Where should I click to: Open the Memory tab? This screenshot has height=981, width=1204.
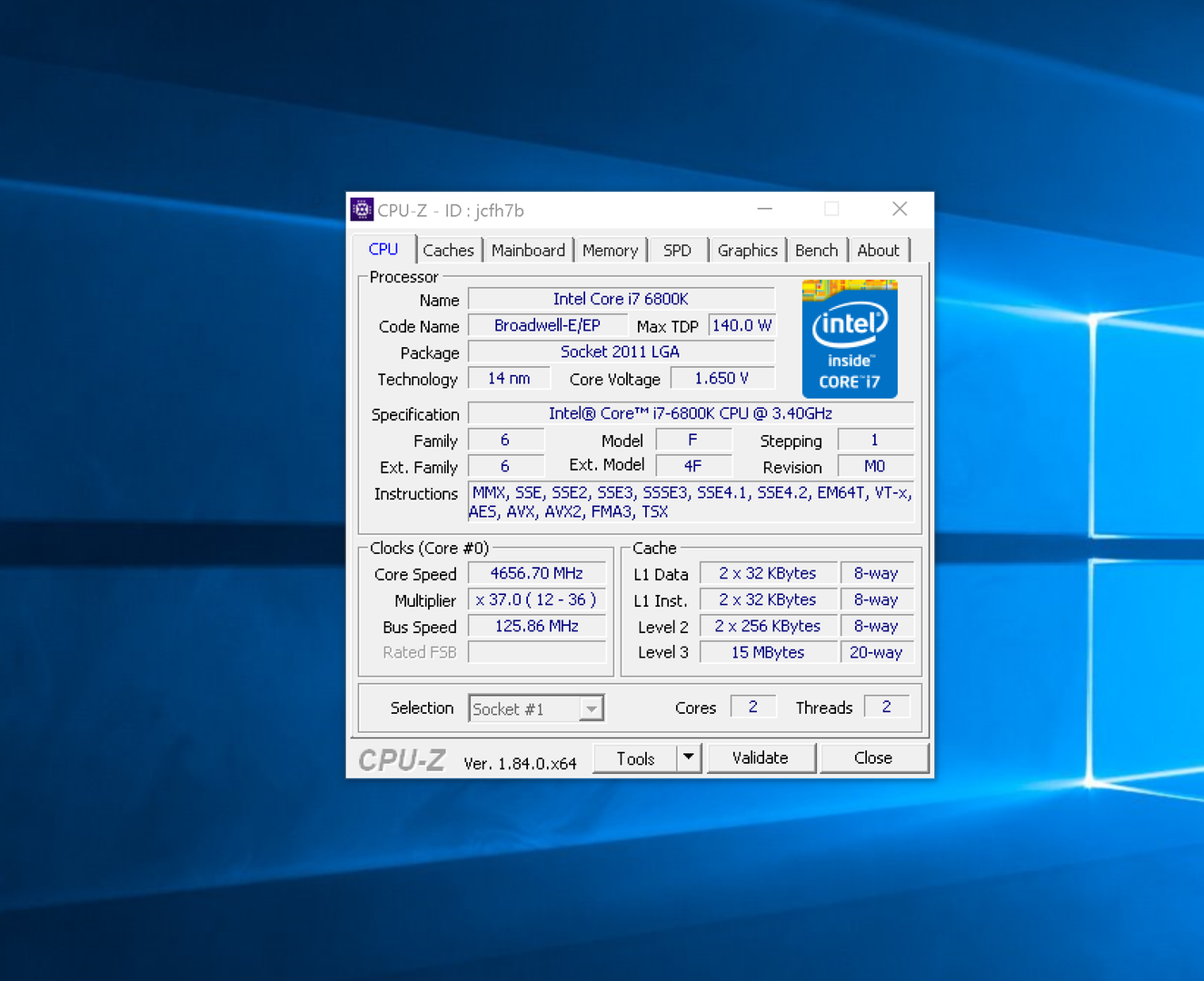pyautogui.click(x=610, y=251)
